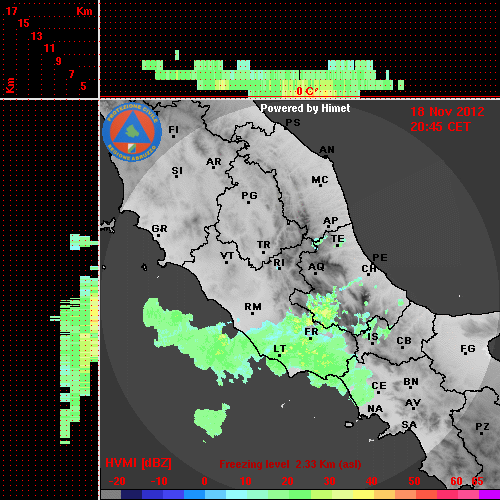
Task: Click the 60 value on dBZ scale
Action: click(x=456, y=481)
